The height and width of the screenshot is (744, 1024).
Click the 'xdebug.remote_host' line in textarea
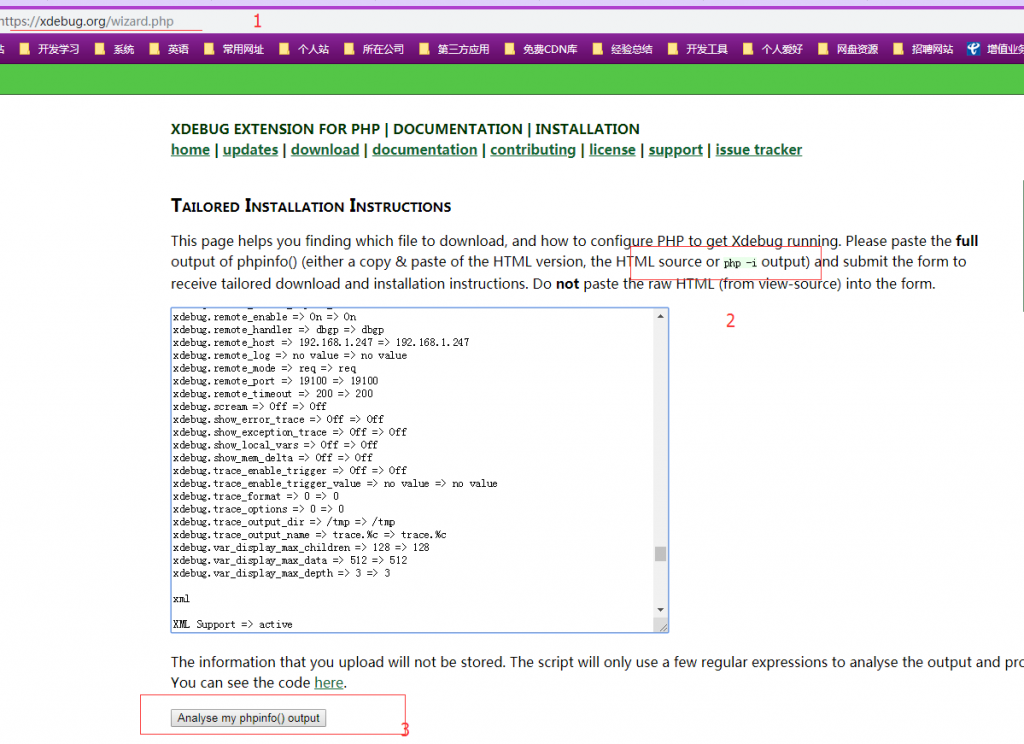(x=321, y=342)
